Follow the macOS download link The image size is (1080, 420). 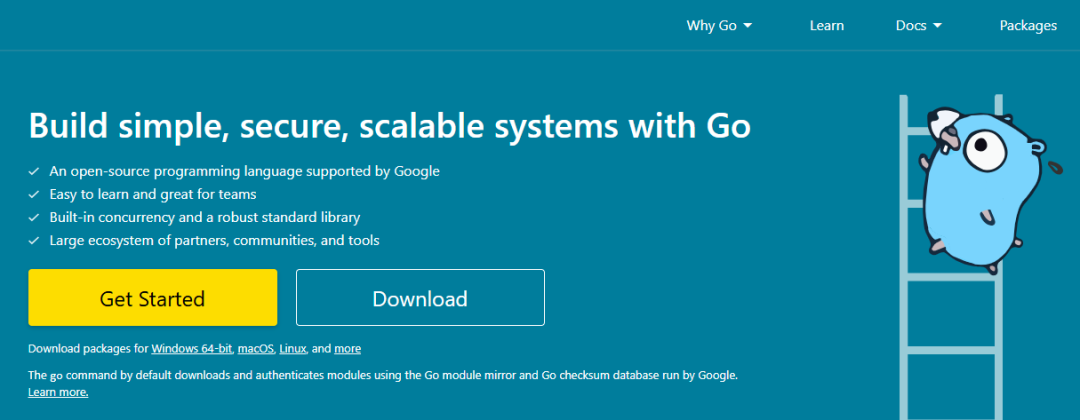click(x=256, y=348)
